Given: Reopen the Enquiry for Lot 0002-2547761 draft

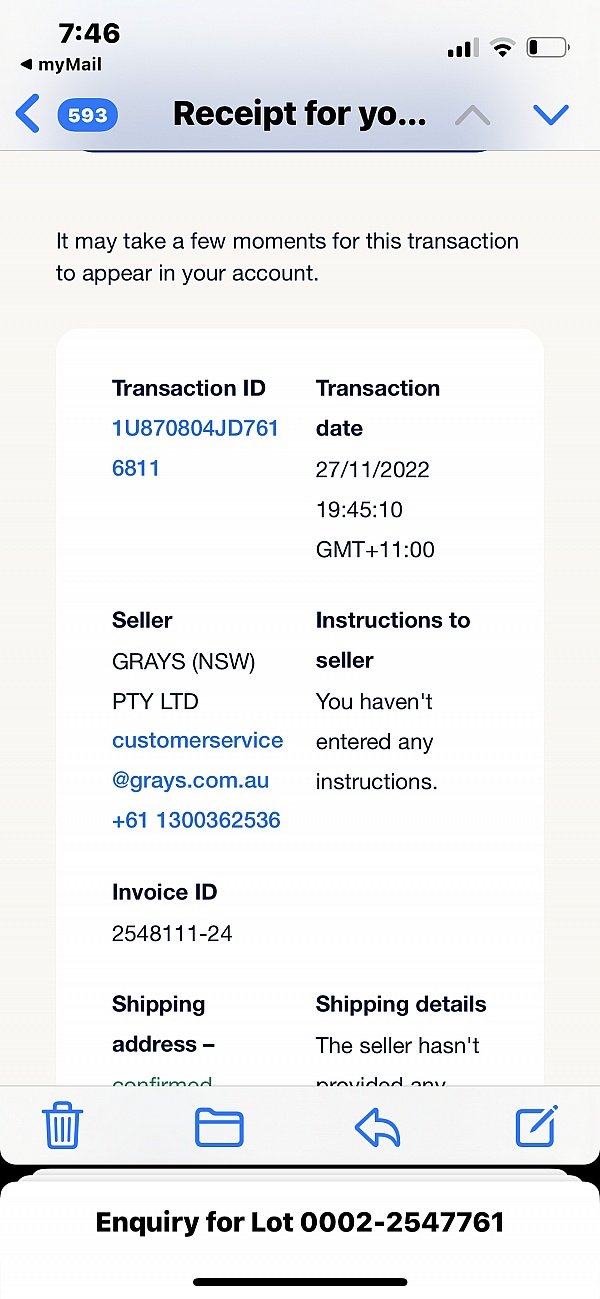Looking at the screenshot, I should [x=300, y=1222].
